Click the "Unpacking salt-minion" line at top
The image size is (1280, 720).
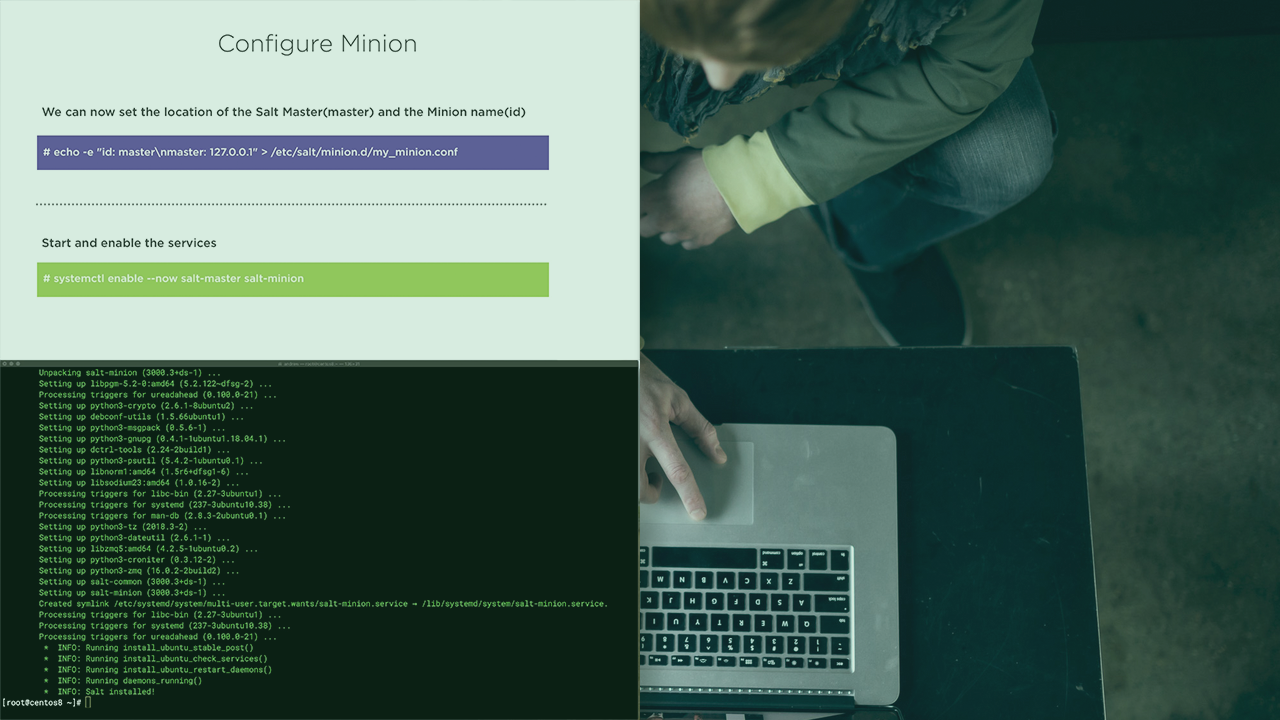click(130, 373)
